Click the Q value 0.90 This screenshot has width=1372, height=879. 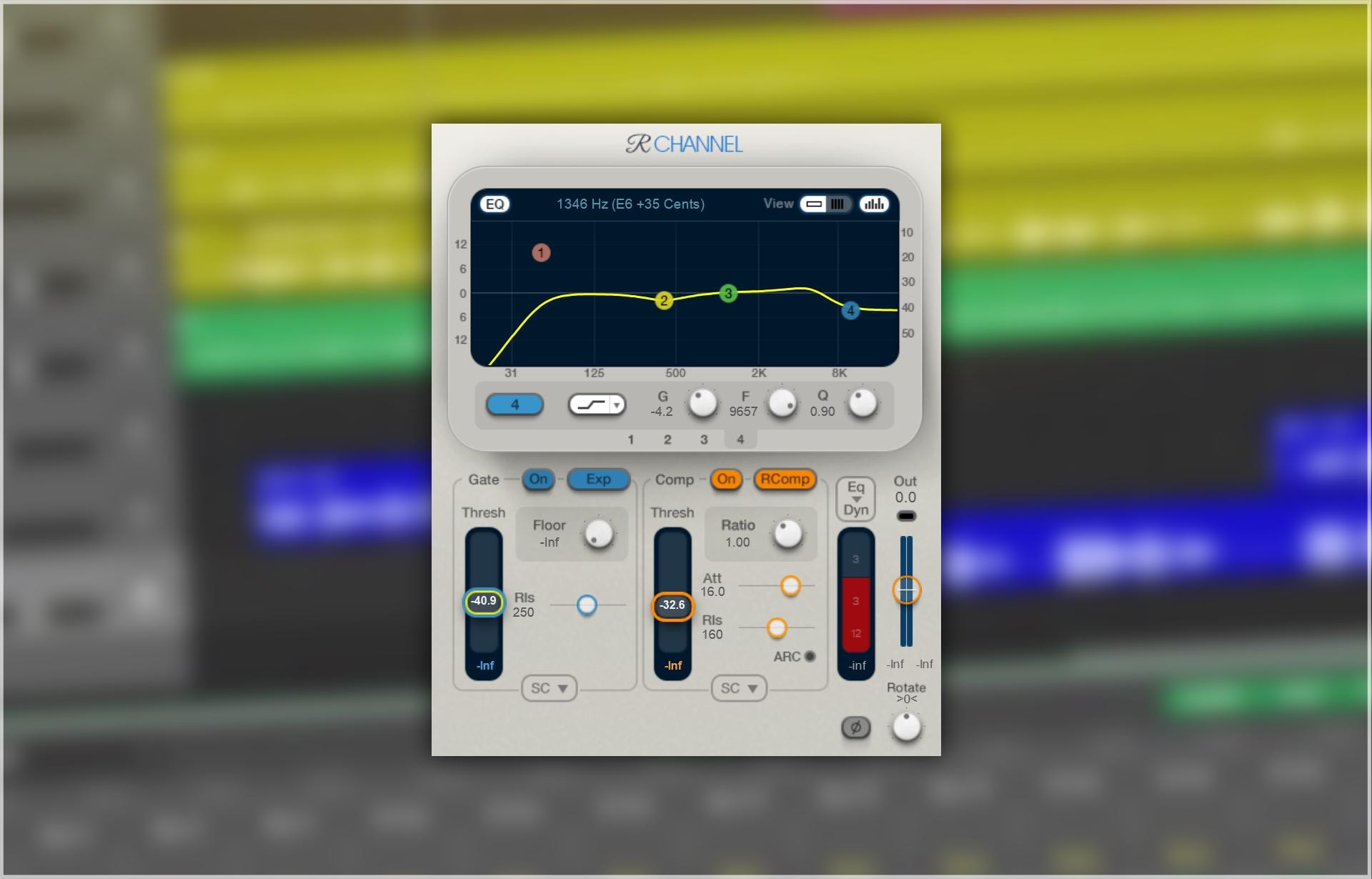(822, 412)
